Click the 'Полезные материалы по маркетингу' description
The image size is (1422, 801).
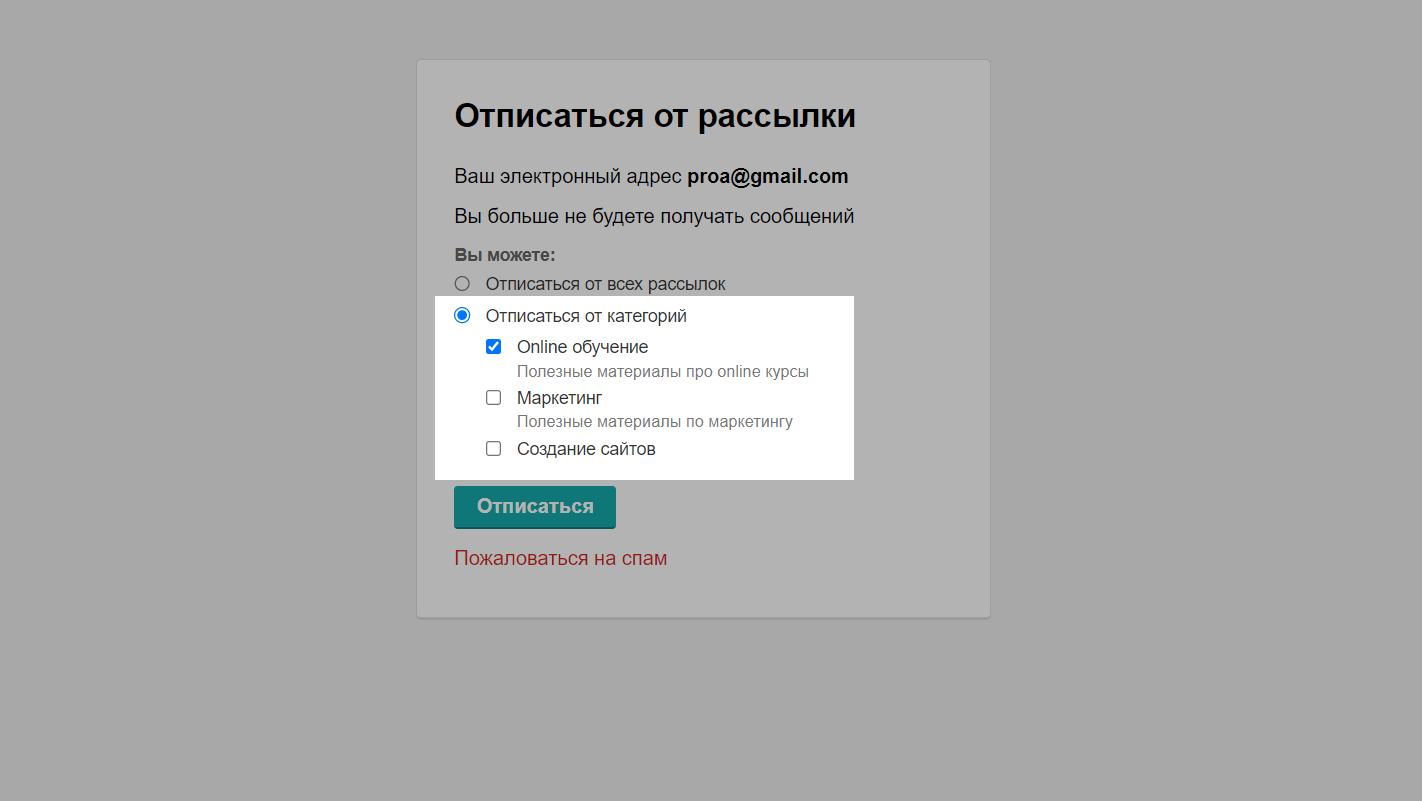(654, 422)
